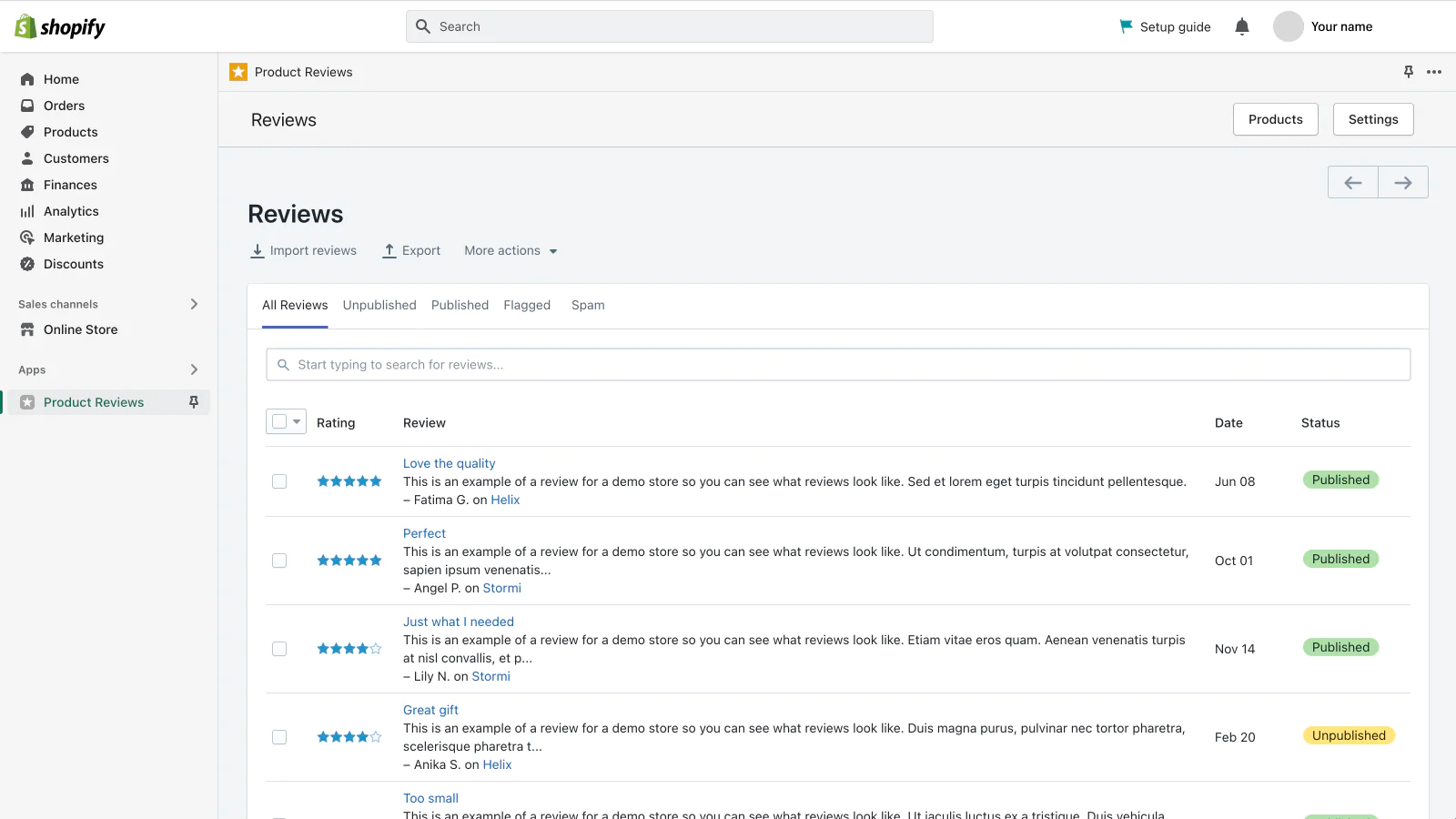1456x819 pixels.
Task: Click the Rating column header
Action: tap(336, 423)
